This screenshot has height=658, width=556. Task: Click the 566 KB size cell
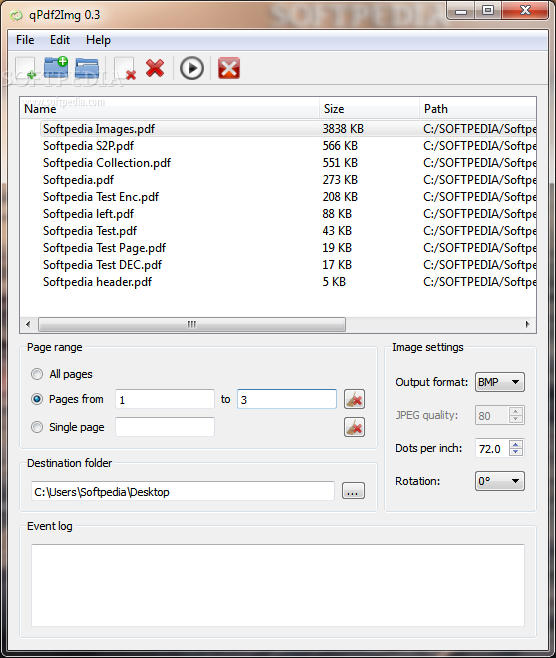[x=340, y=146]
